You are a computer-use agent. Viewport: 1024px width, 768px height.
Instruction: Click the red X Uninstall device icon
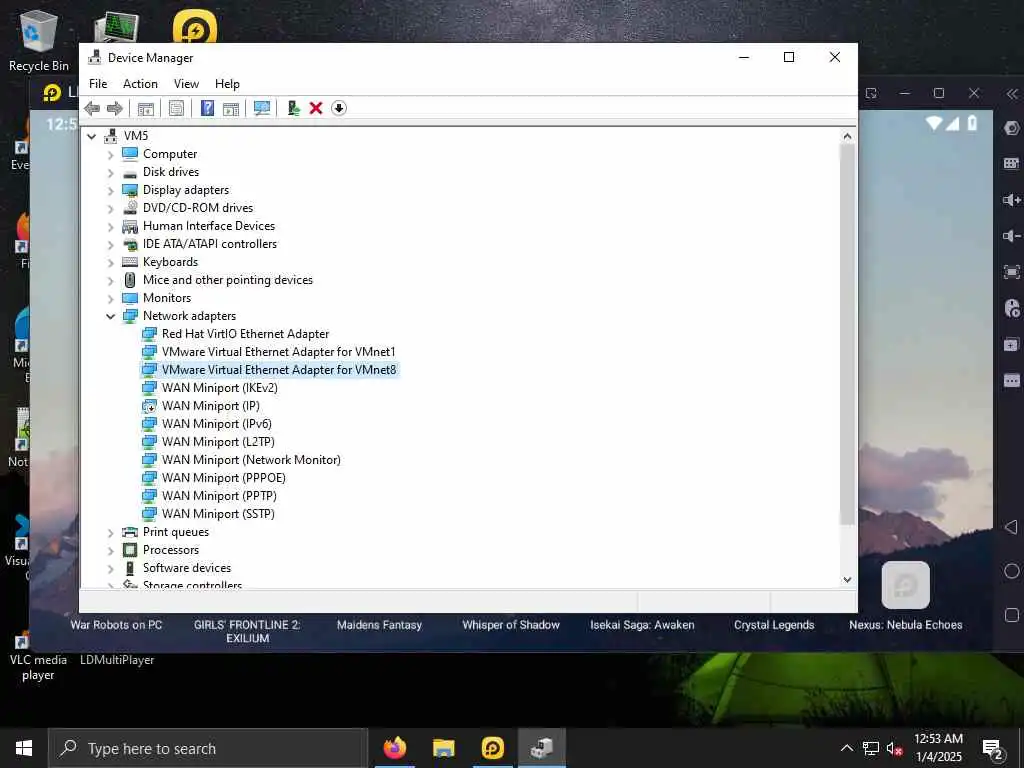[316, 108]
